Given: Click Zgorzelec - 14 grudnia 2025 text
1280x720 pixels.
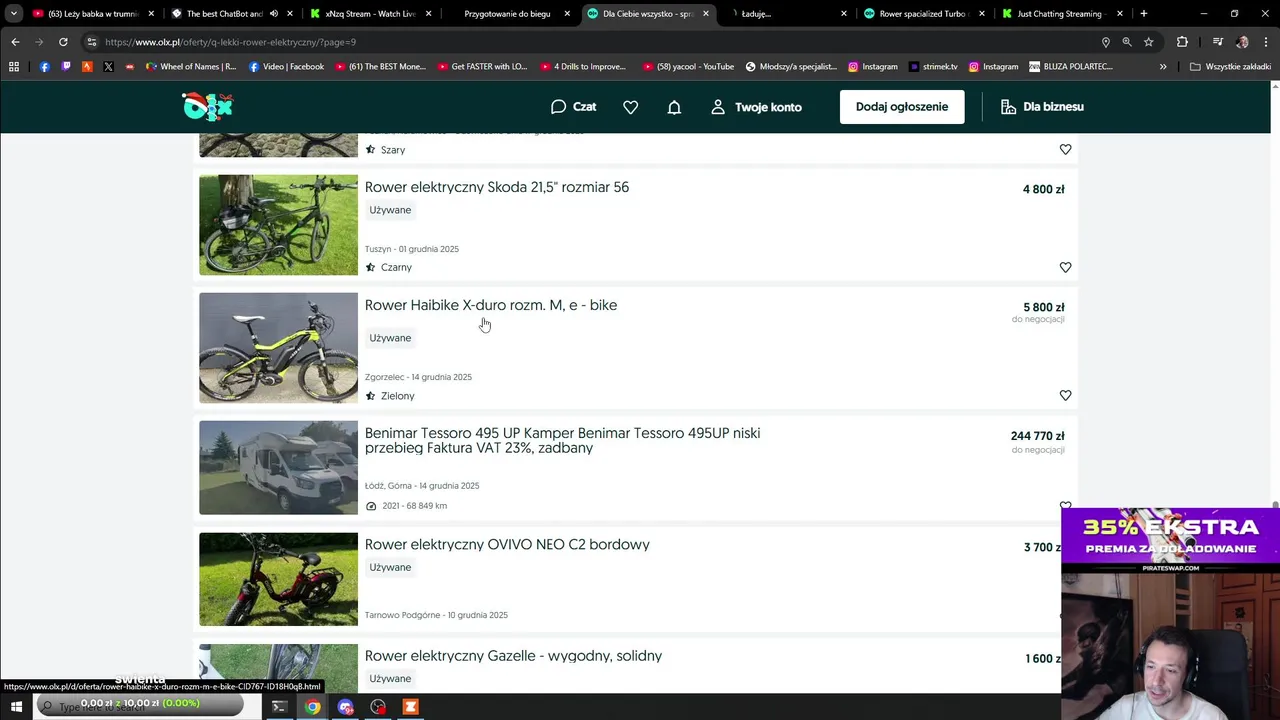Looking at the screenshot, I should click(x=418, y=377).
